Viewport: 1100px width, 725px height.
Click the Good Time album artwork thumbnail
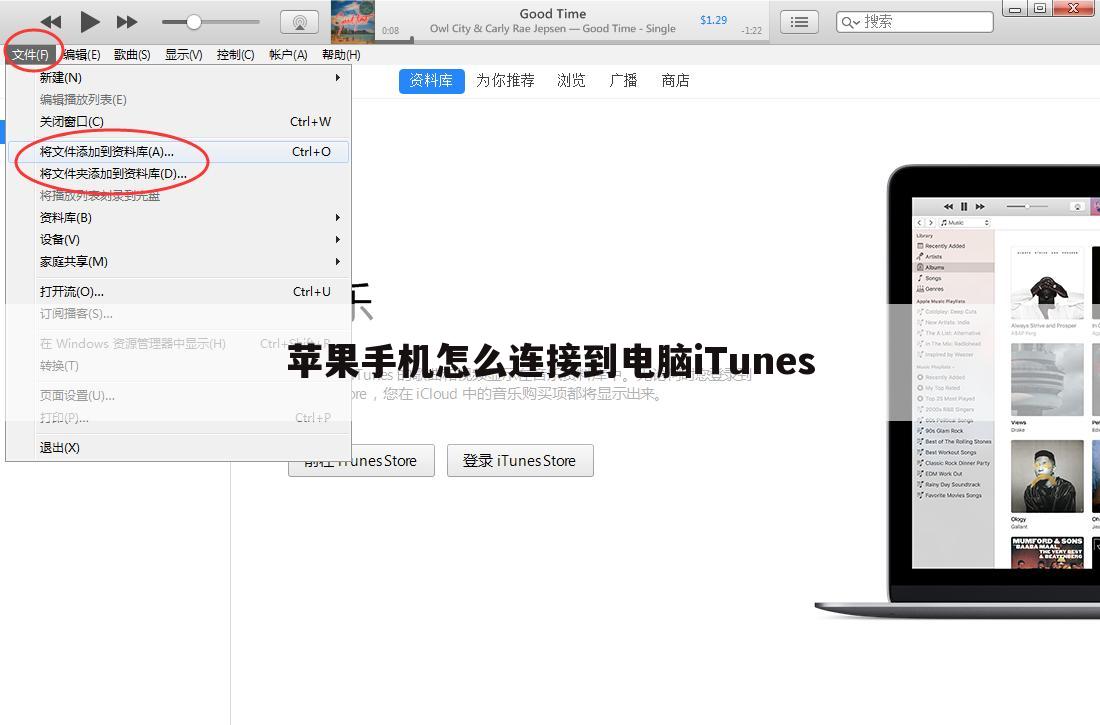353,22
